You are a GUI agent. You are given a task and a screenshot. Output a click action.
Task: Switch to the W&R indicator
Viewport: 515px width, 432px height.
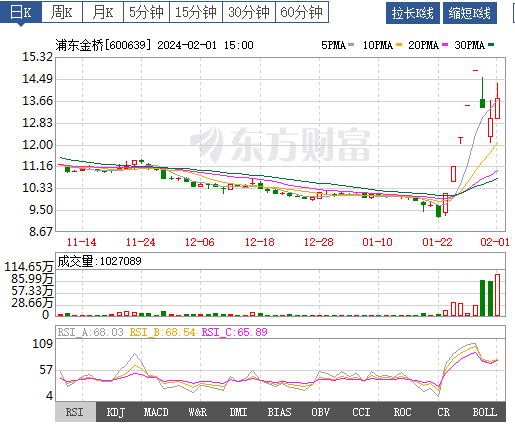tap(198, 412)
